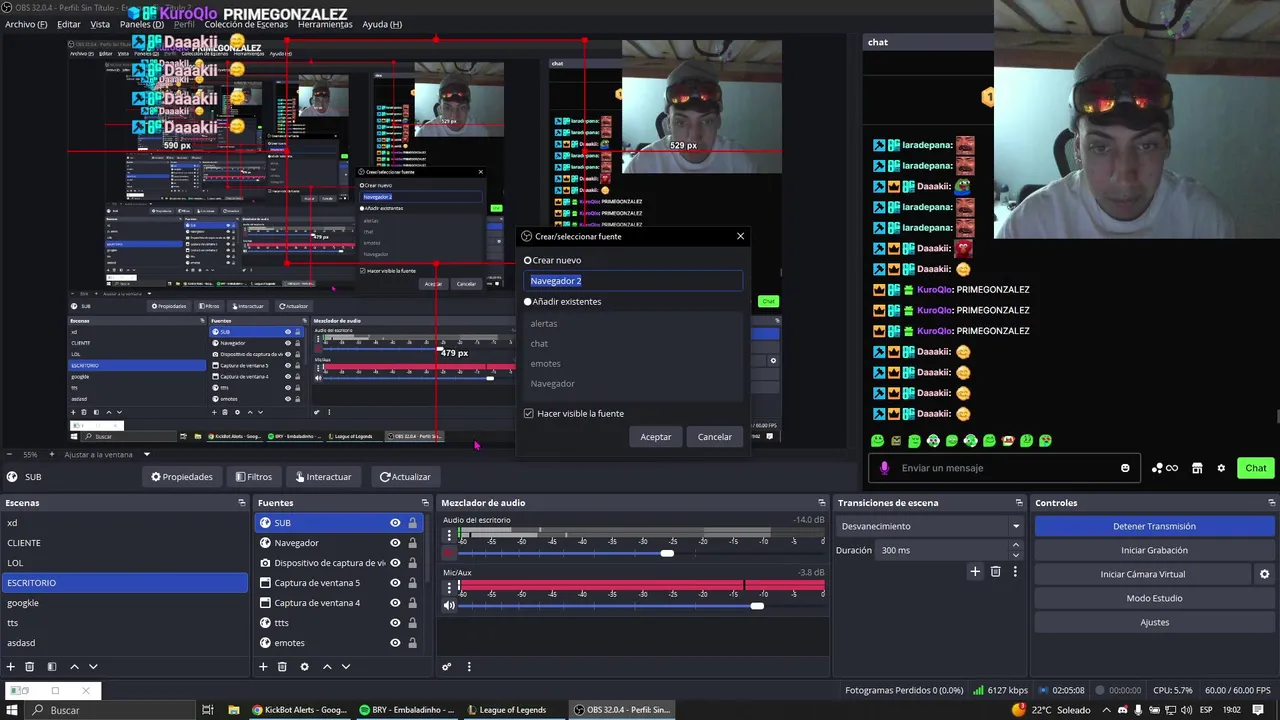Select the LOL scene
Screen dimensions: 1280x720
[124, 563]
